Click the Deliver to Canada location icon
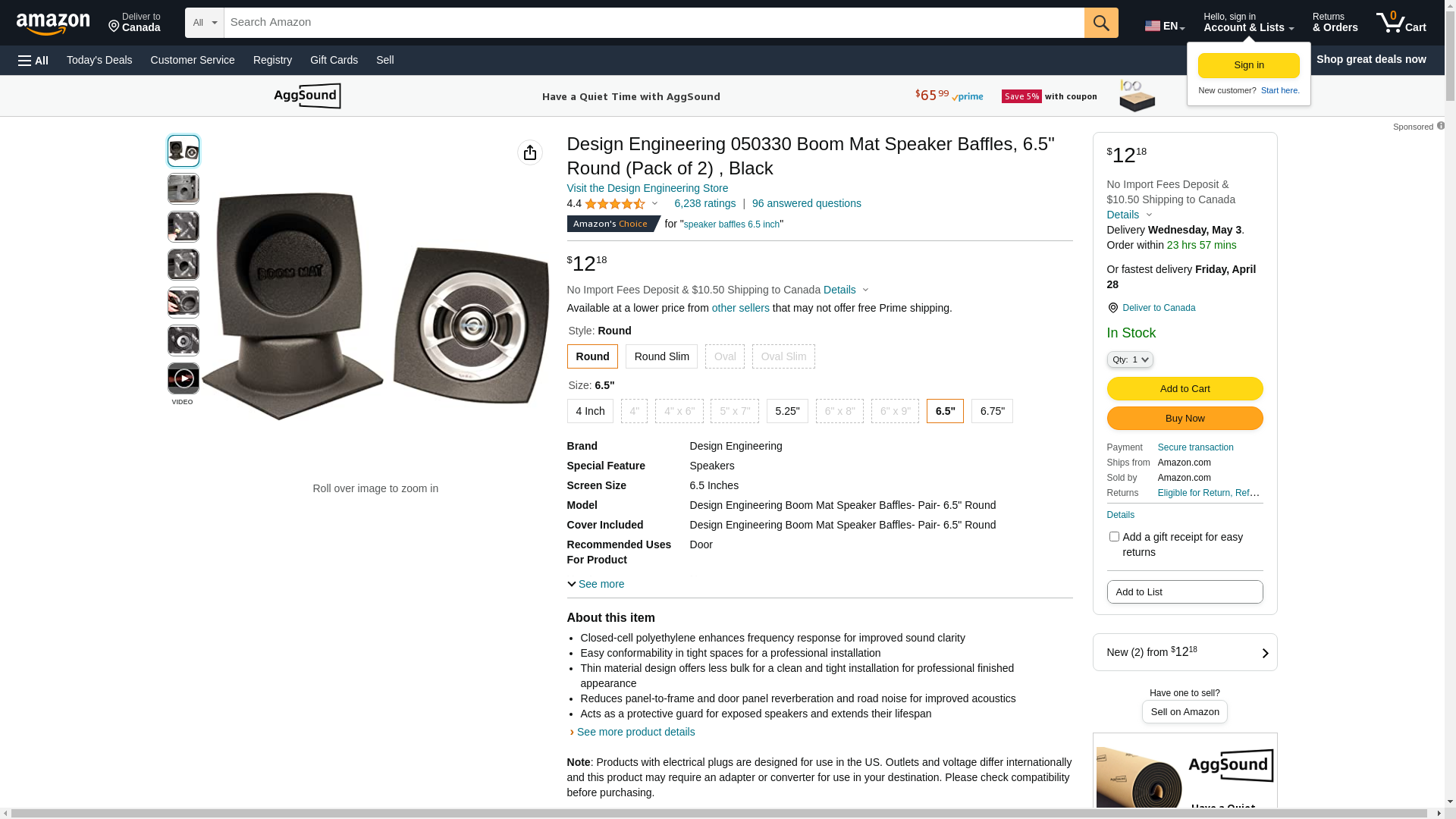 click(x=1112, y=308)
